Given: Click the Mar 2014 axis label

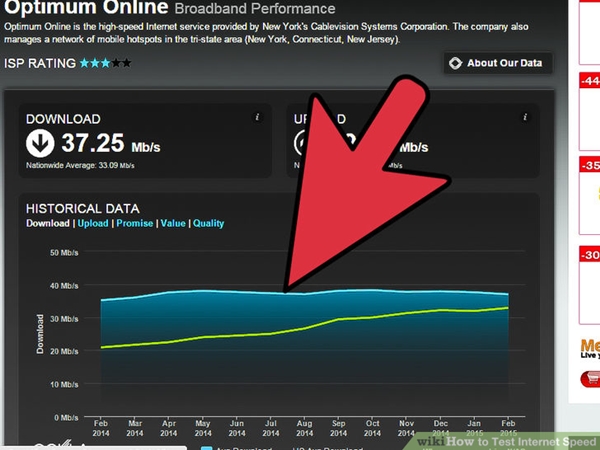Looking at the screenshot, I should (x=135, y=428).
